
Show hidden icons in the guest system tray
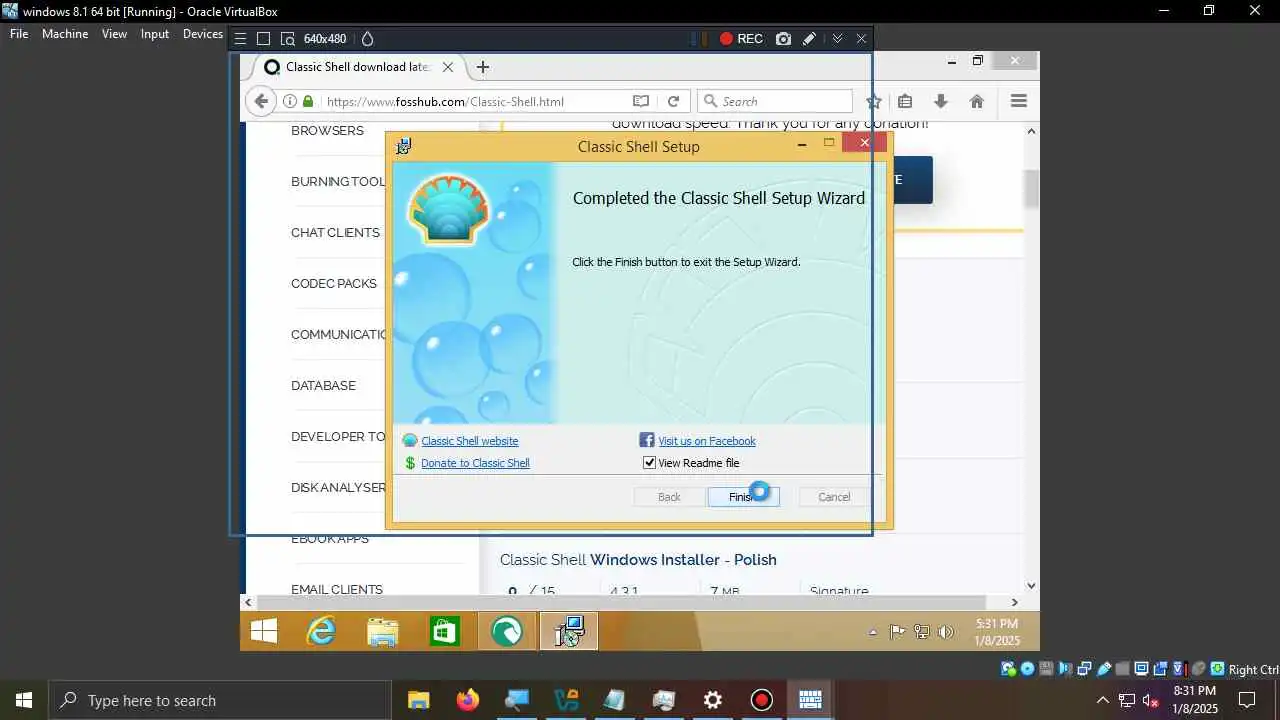(x=873, y=632)
